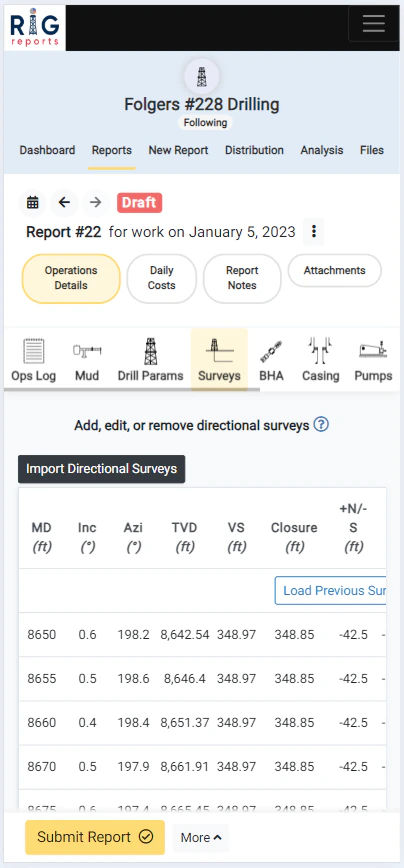Open the calendar date picker icon
Viewport: 404px width, 868px height.
pyautogui.click(x=33, y=203)
